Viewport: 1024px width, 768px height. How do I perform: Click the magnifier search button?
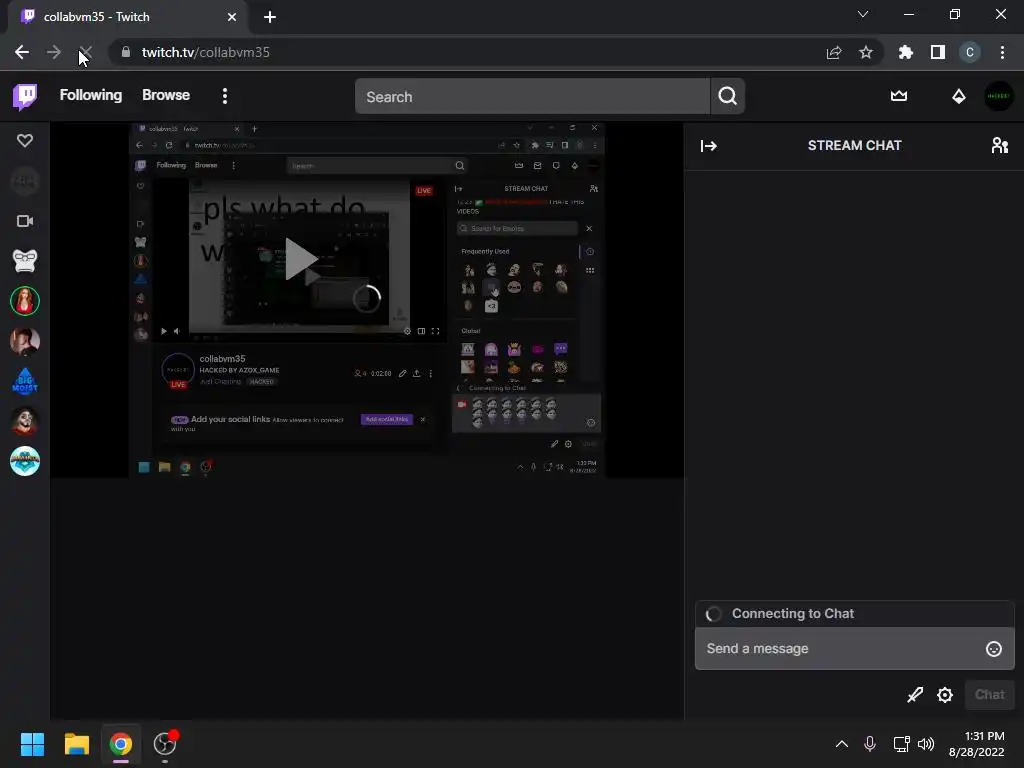728,97
